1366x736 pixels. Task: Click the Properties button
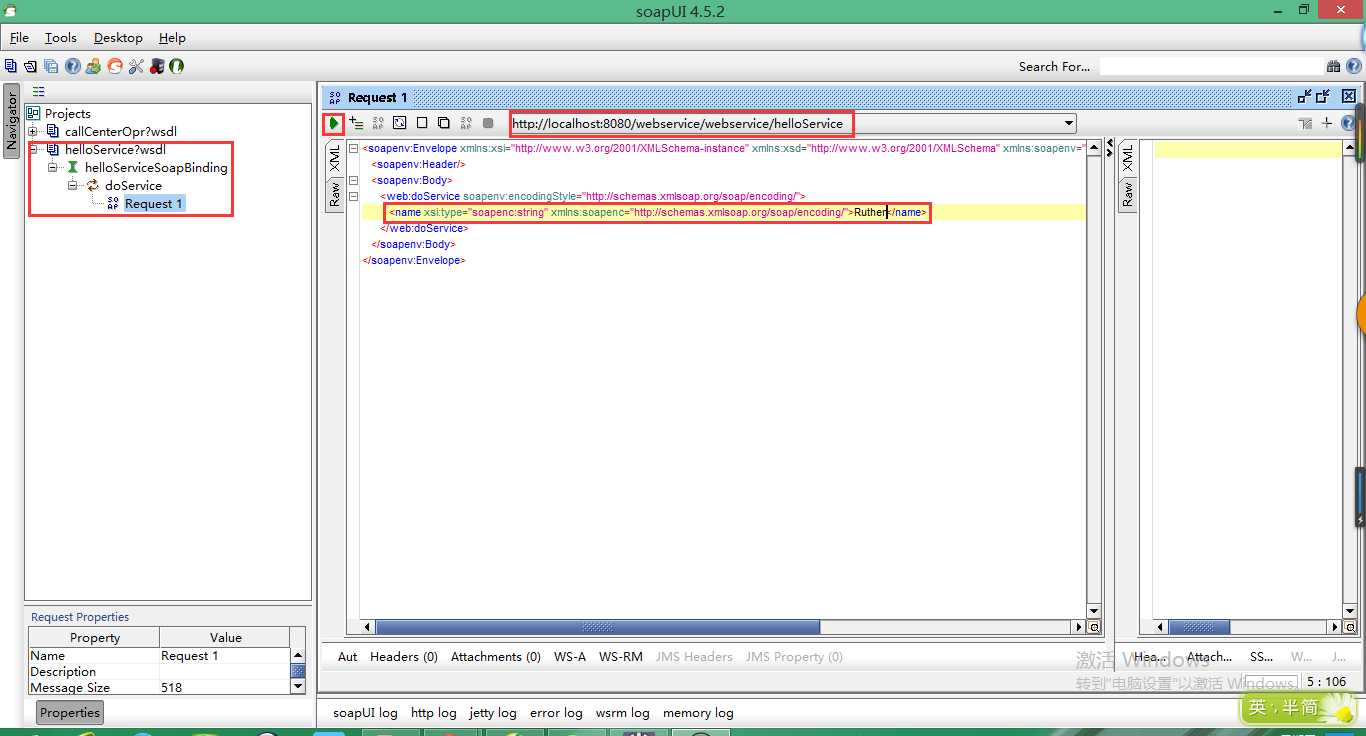[70, 713]
